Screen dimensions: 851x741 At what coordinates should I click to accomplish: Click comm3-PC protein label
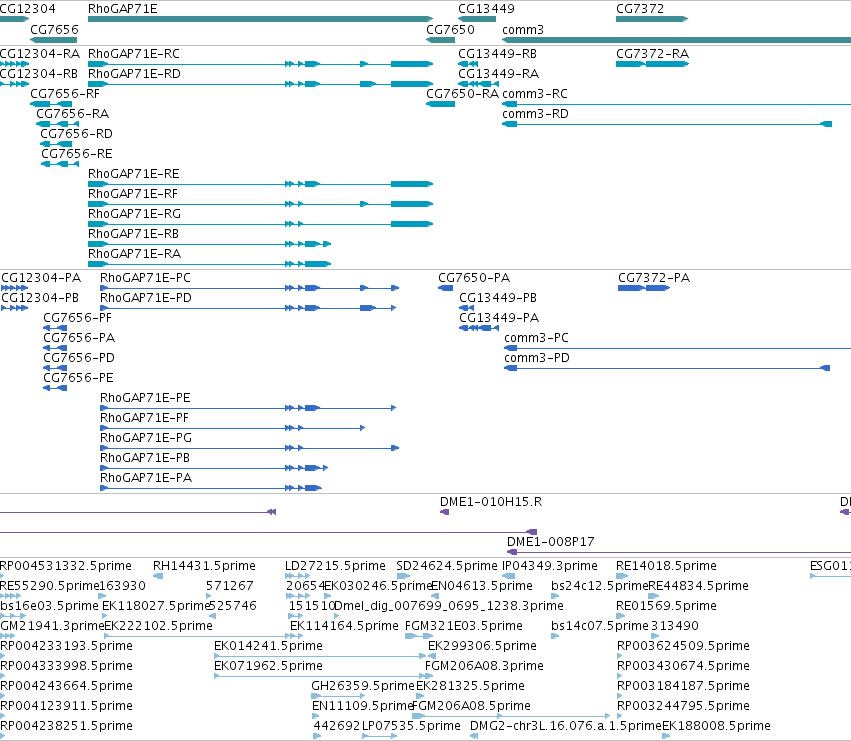pos(536,338)
